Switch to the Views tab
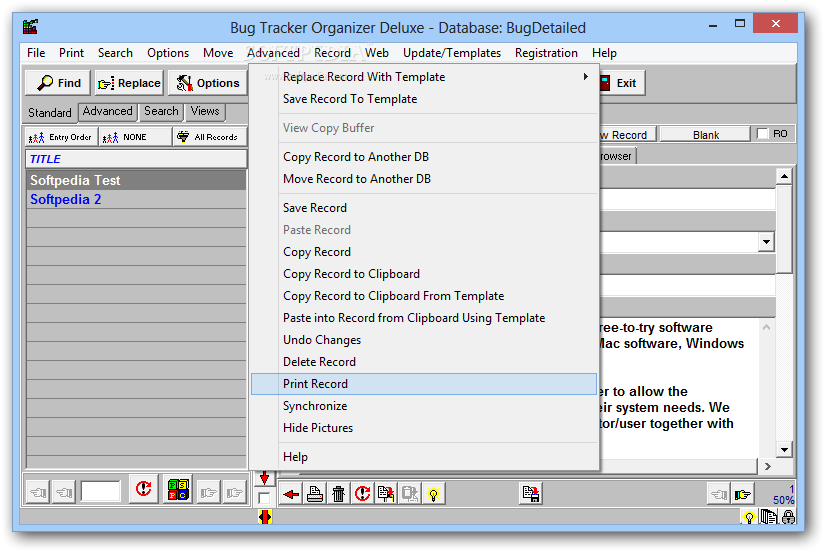The width and height of the screenshot is (825, 552). coord(205,112)
